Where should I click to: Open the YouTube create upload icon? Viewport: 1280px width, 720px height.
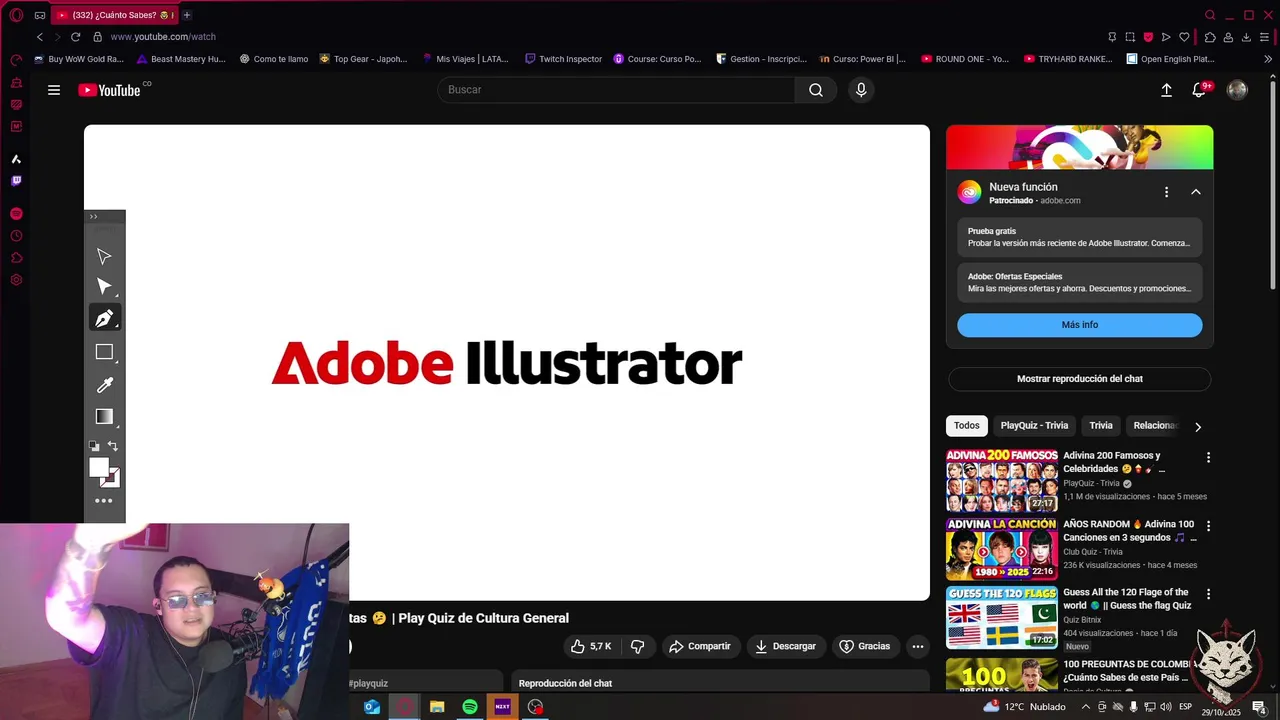(1166, 90)
